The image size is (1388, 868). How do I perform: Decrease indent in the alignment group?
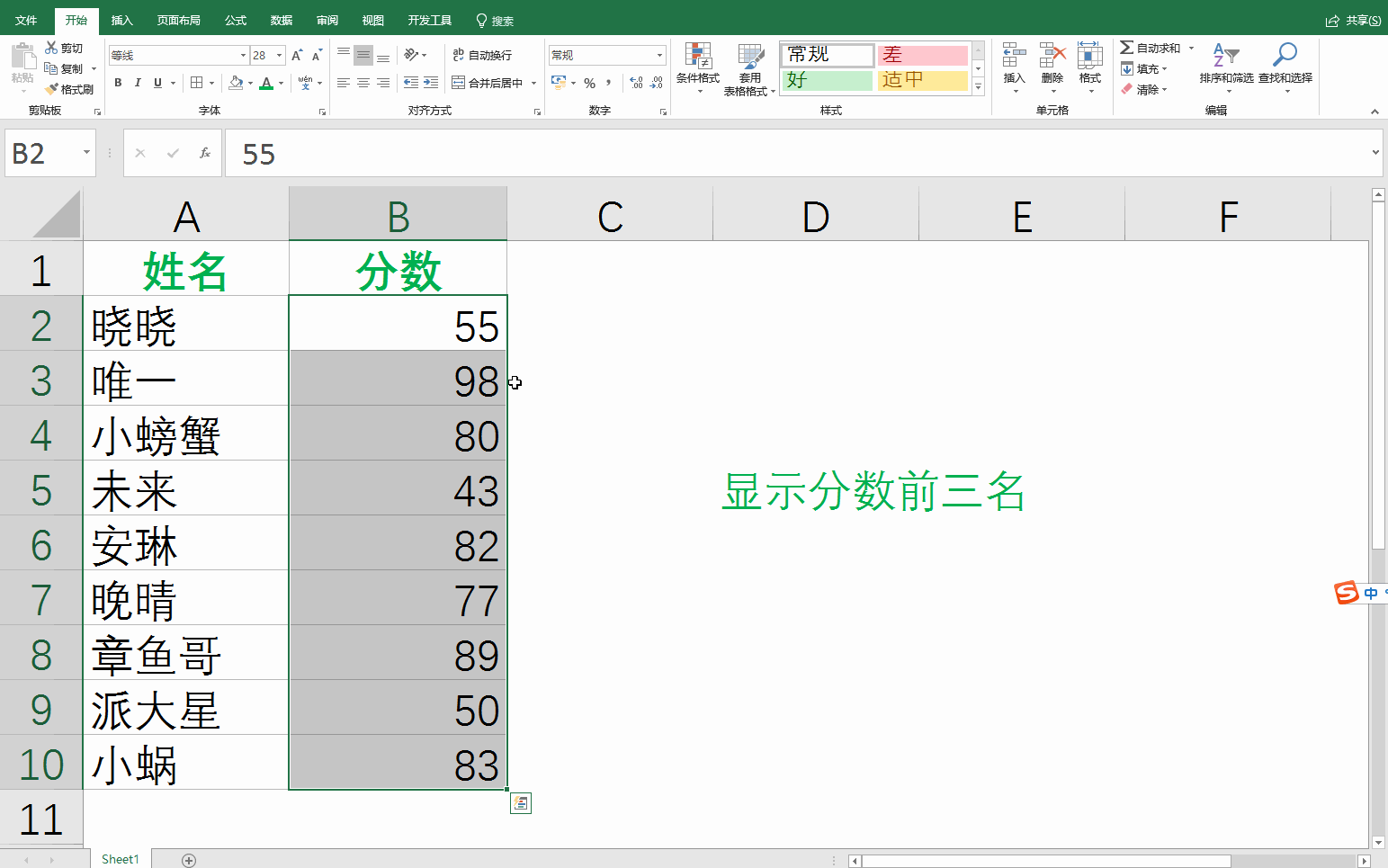click(x=411, y=83)
